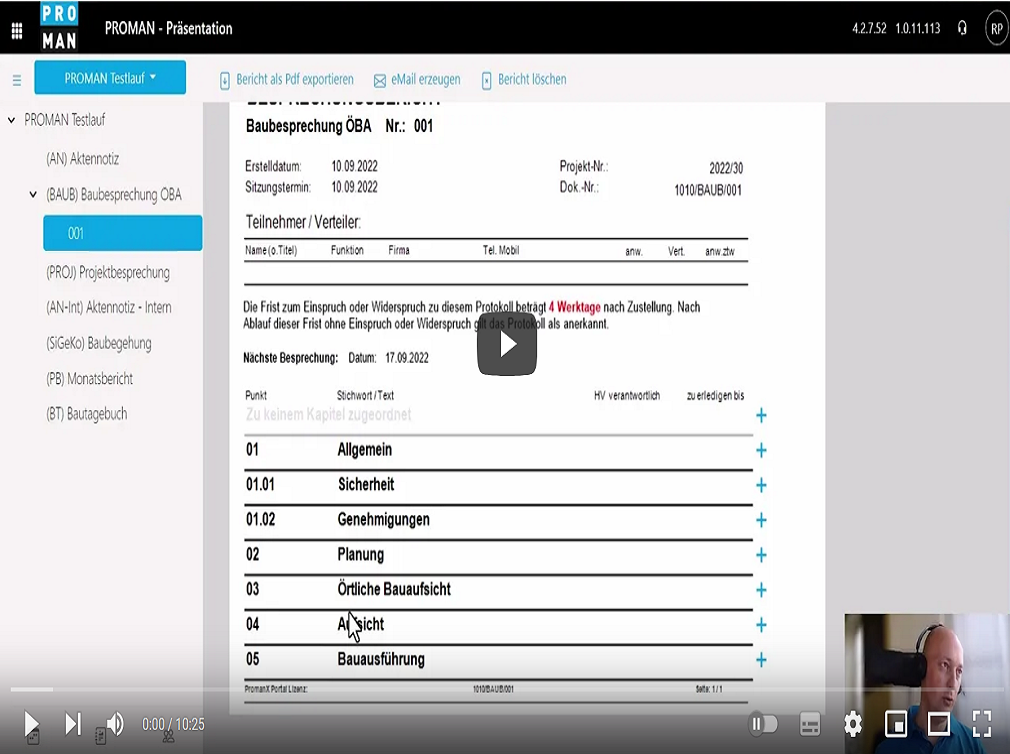Viewport: 1010px width, 754px height.
Task: Add item to chapter 04
Action: (x=761, y=625)
